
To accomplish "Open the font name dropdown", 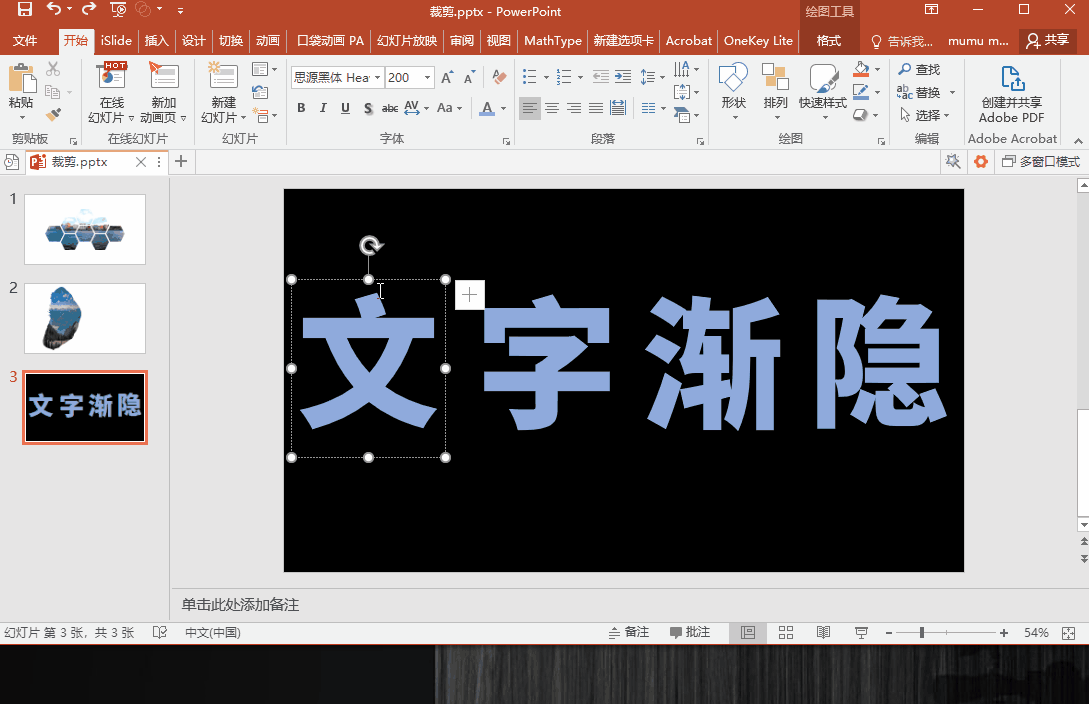I will click(x=377, y=78).
